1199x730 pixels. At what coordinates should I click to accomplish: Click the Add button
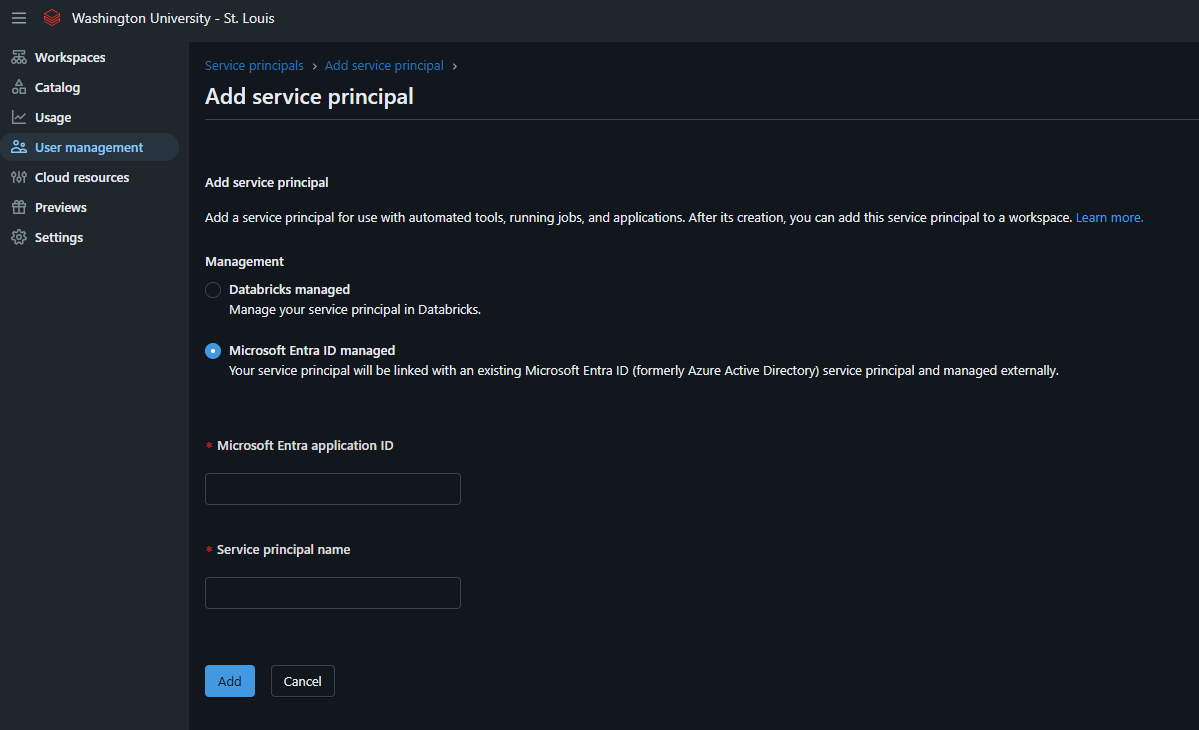229,681
